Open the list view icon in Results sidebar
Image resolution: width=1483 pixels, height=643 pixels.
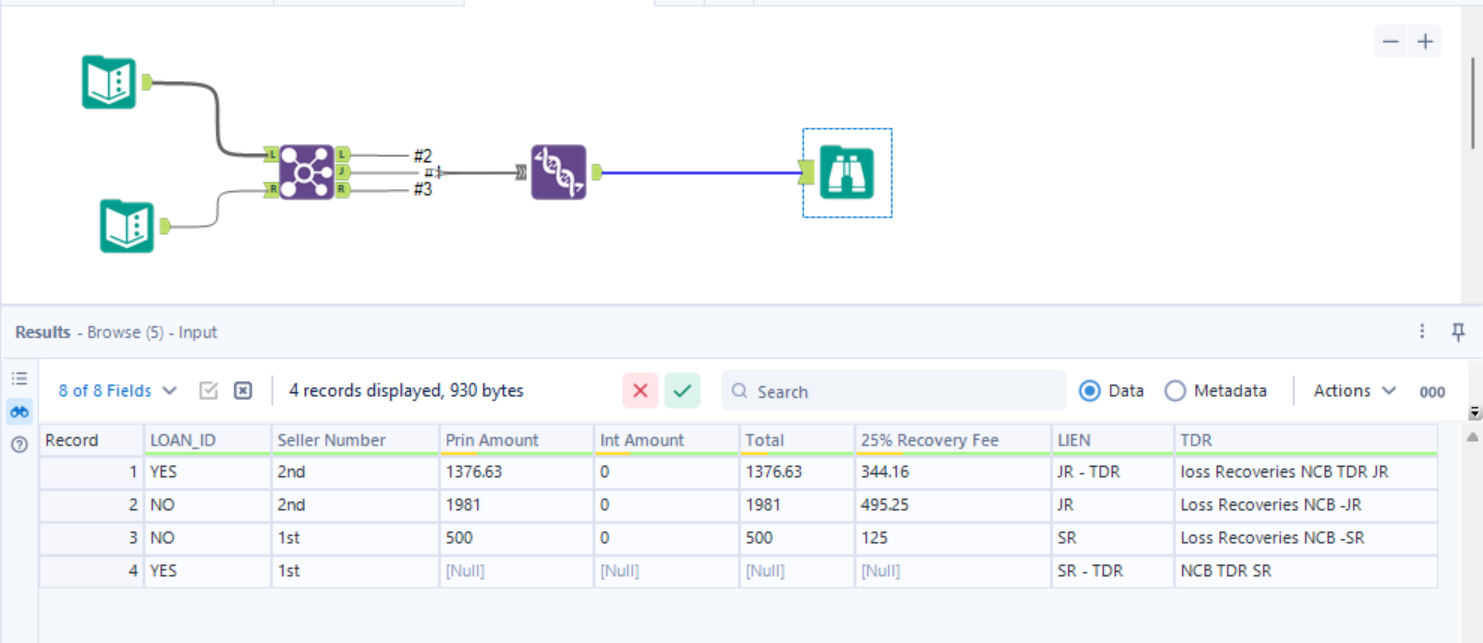click(x=18, y=379)
